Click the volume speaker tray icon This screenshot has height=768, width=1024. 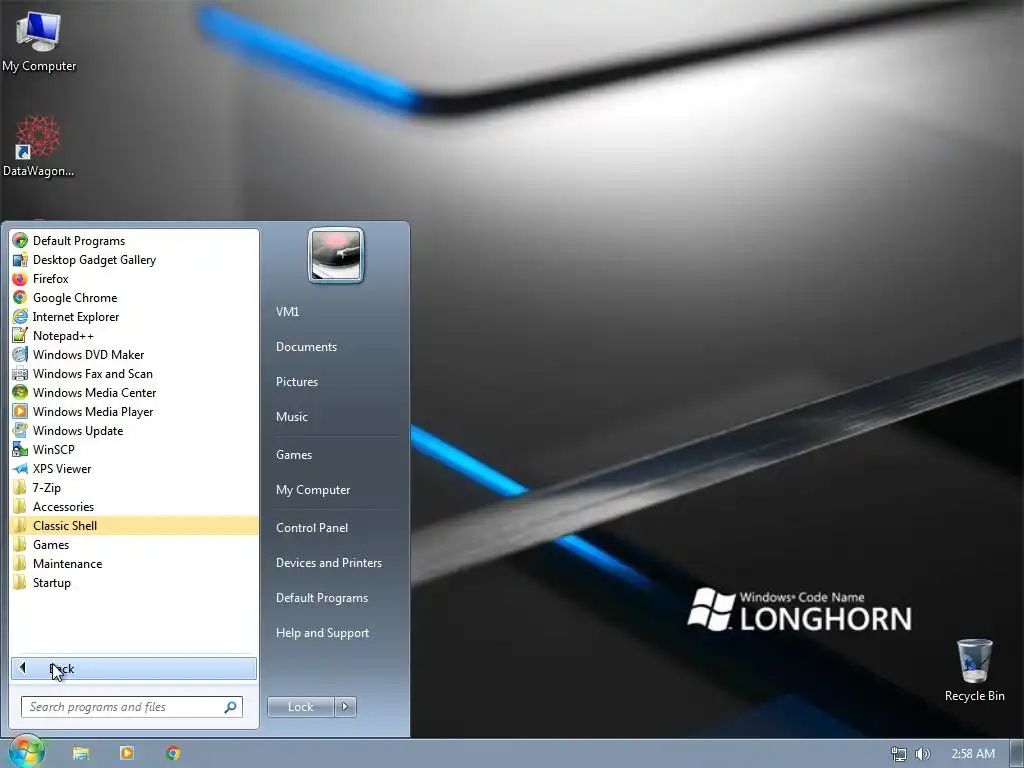pos(922,754)
